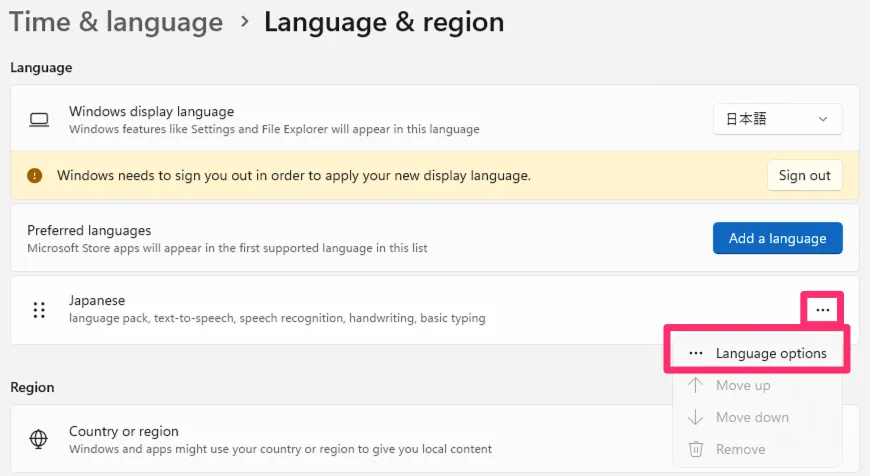Click the Microsoft Store apps description text
Viewport: 870px width, 476px height.
pos(227,248)
